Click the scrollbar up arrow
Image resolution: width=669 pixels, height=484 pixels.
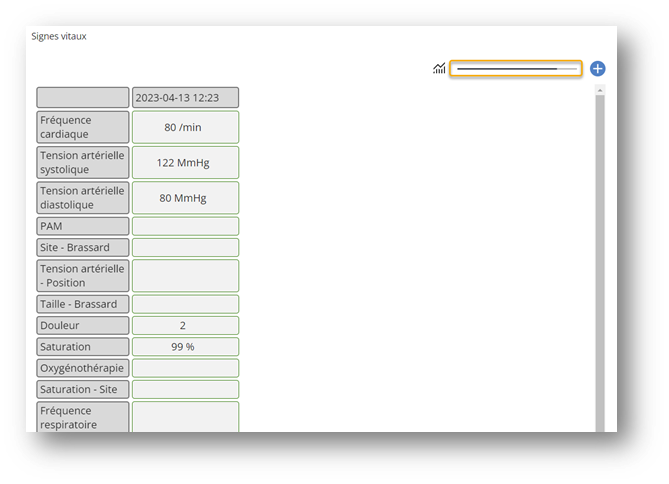click(x=600, y=90)
